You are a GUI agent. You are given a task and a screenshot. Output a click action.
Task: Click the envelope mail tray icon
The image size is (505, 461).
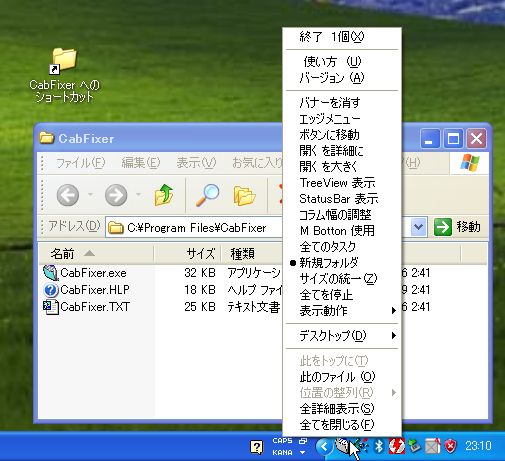[x=433, y=446]
